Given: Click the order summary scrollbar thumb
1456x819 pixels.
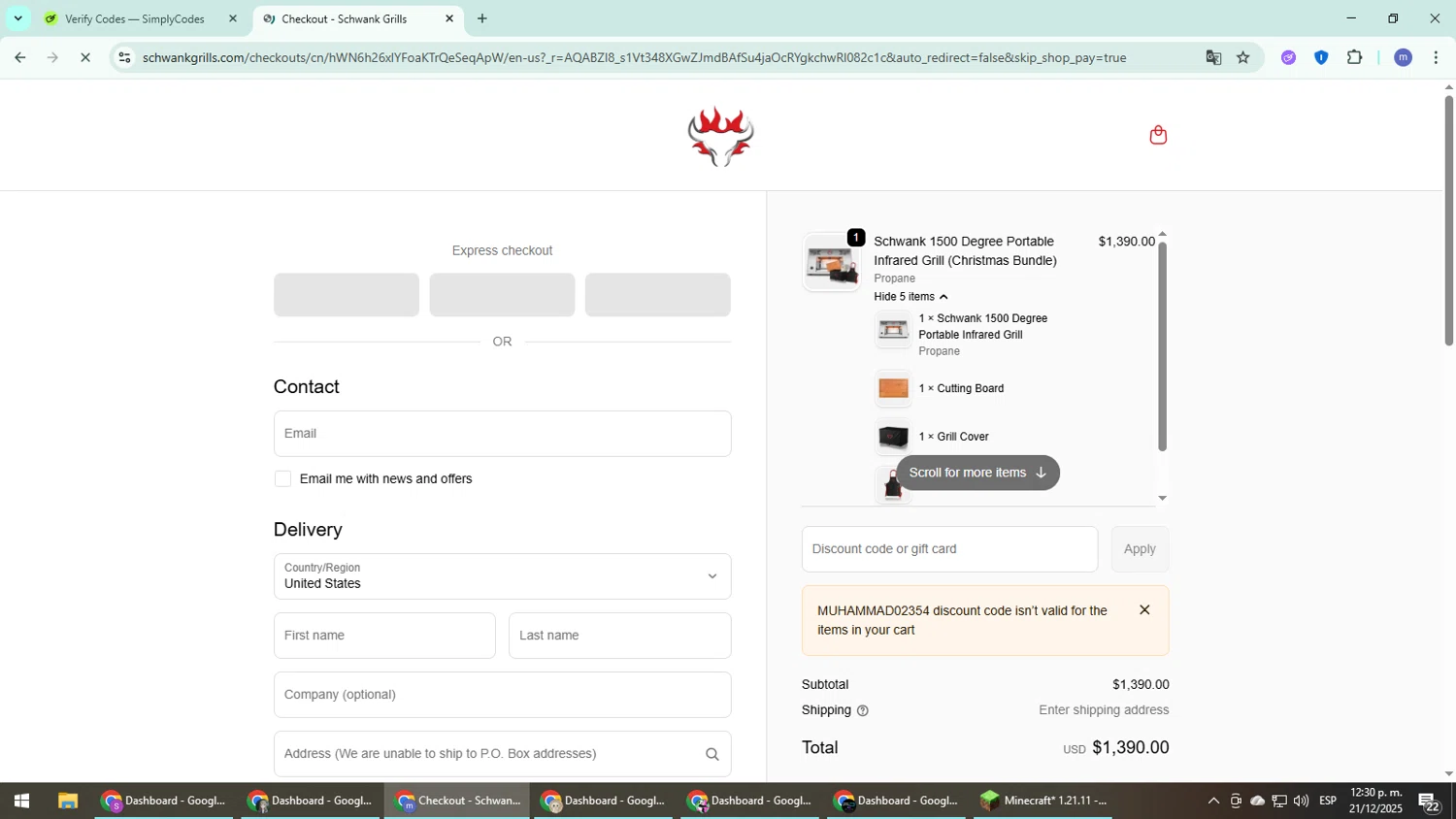Looking at the screenshot, I should point(1162,345).
